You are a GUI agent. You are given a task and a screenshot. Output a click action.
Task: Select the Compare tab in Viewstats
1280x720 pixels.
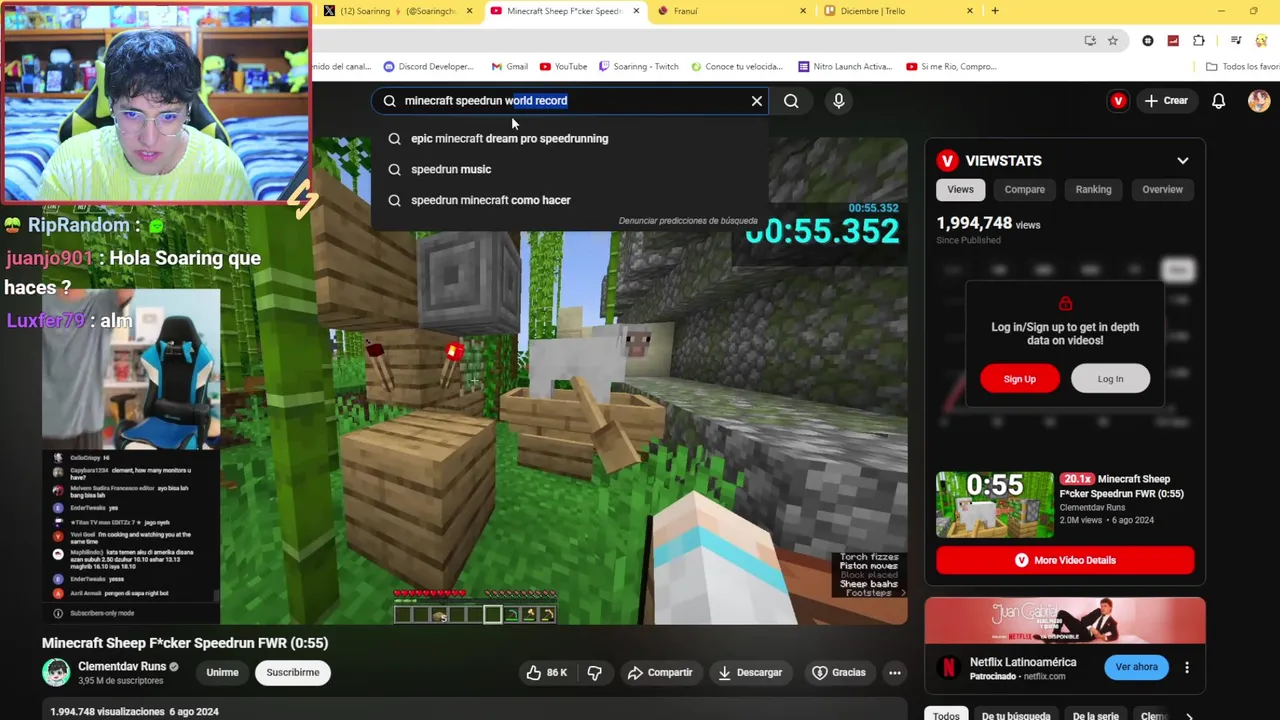(x=1024, y=189)
